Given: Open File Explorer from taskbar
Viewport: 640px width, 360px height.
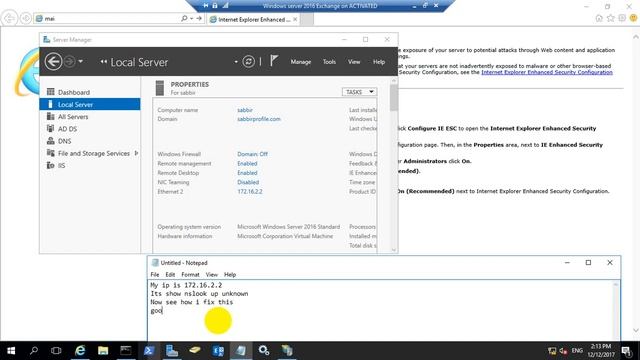Looking at the screenshot, I should (x=103, y=351).
